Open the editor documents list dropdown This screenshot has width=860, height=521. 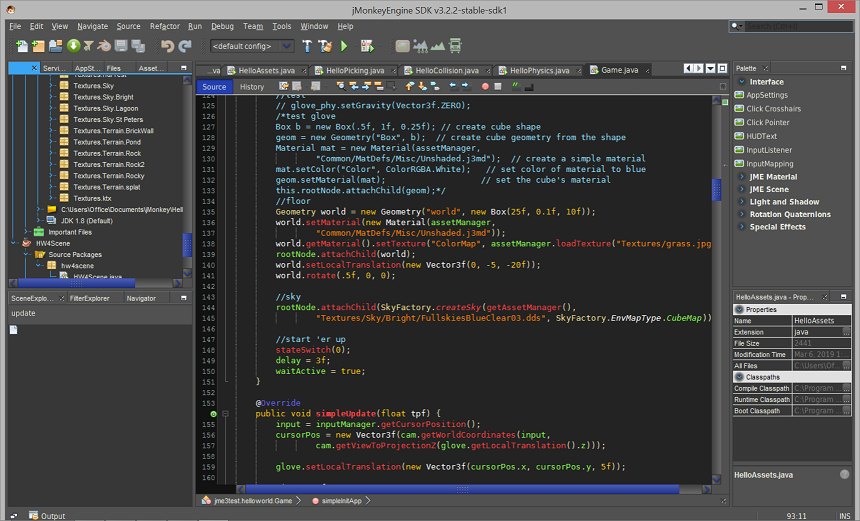(x=710, y=68)
